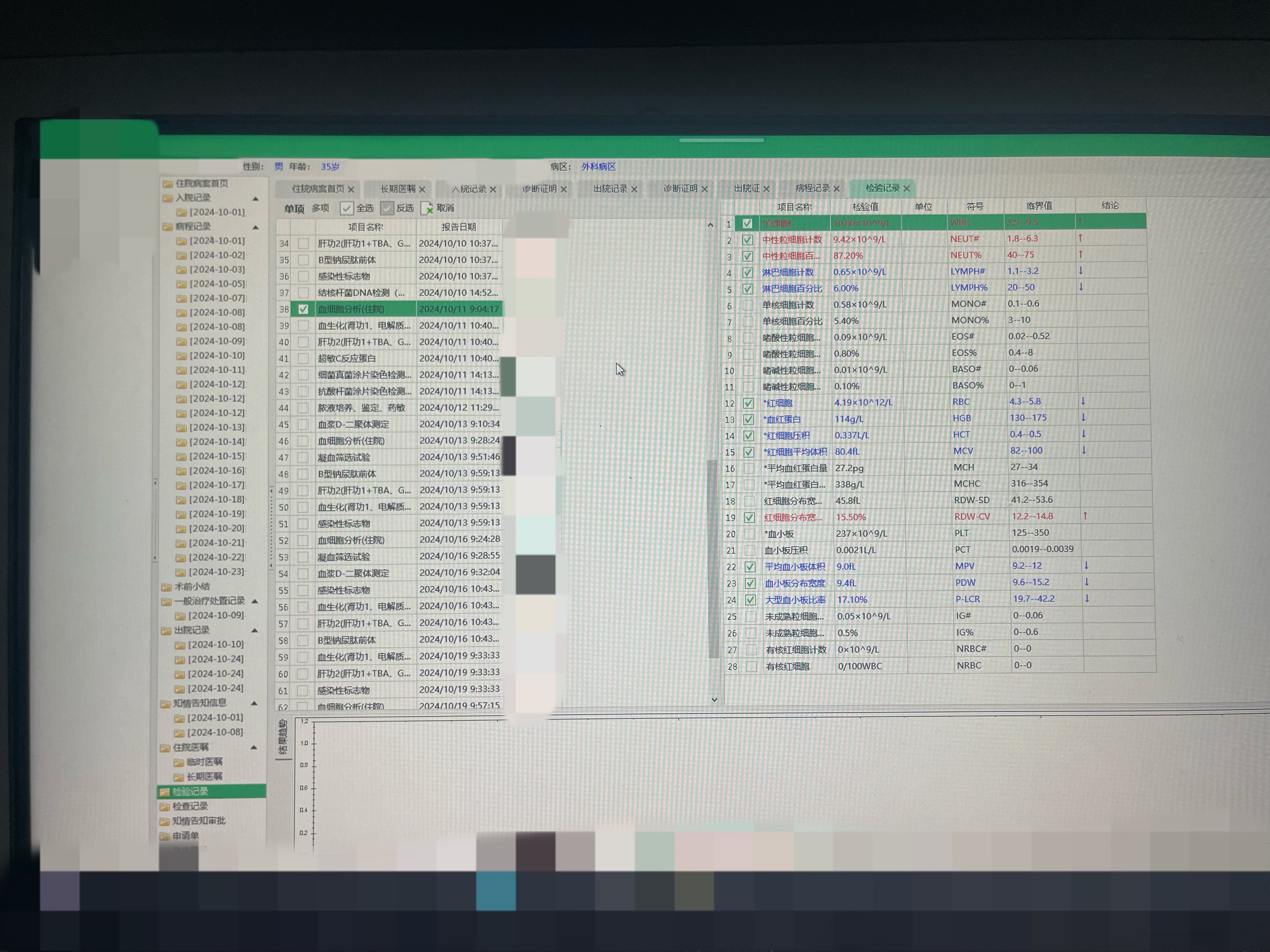Close the 出院记录 tab
1270x952 pixels.
(x=634, y=189)
